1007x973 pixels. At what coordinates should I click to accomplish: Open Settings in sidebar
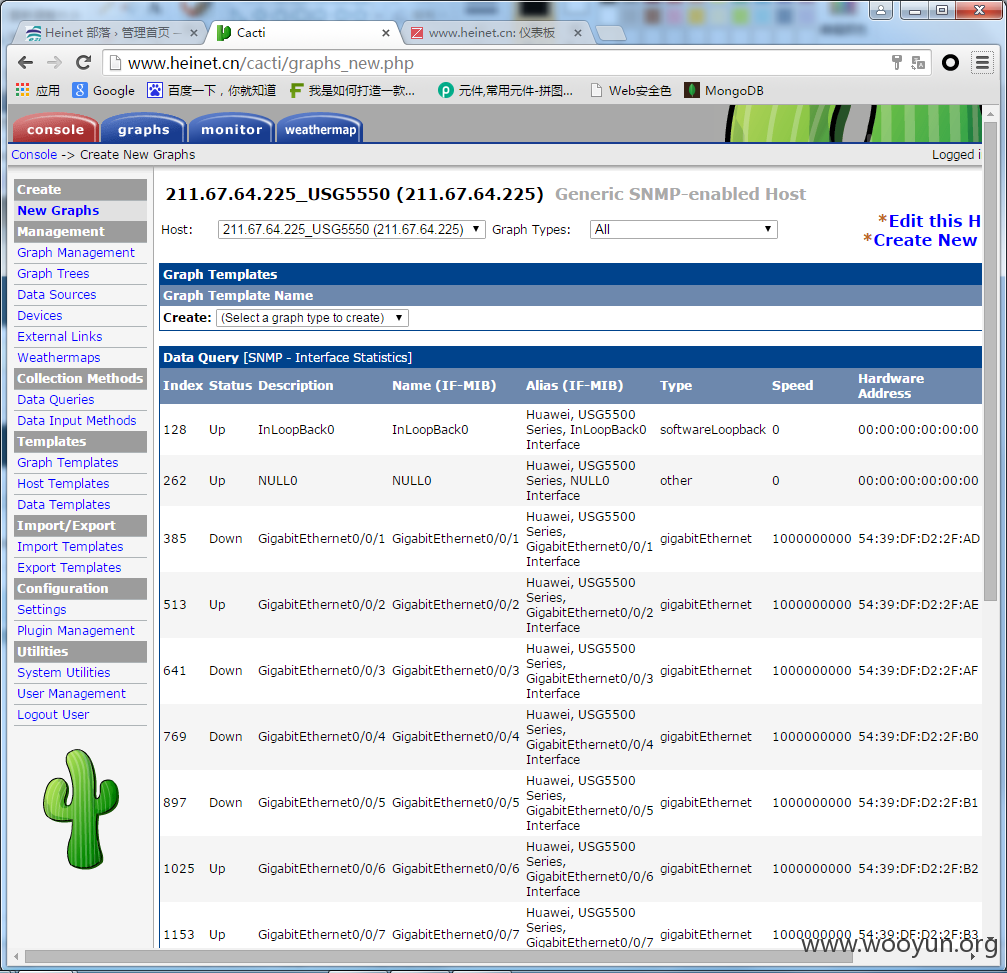42,609
